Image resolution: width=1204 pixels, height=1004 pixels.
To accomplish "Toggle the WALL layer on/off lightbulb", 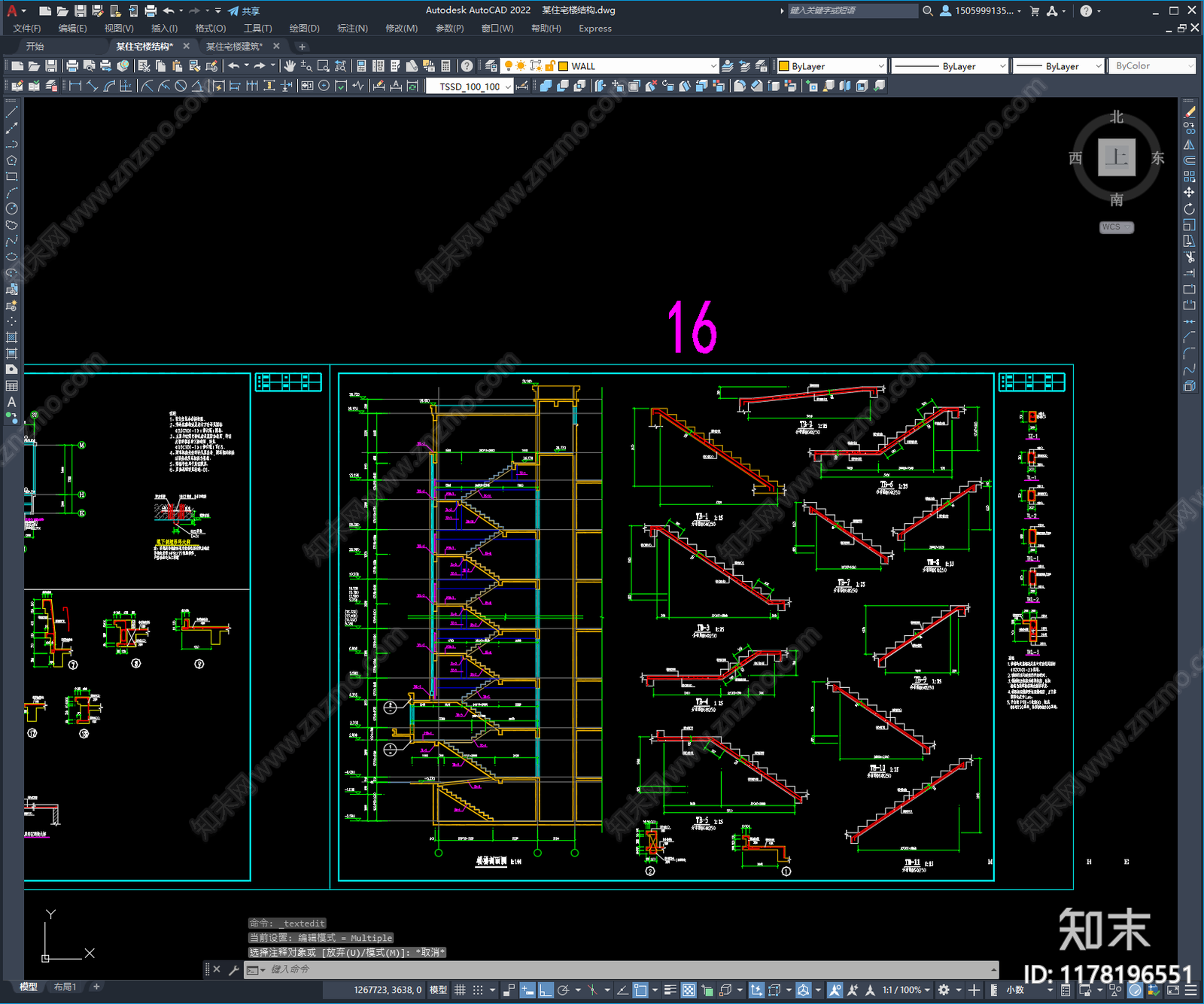I will 508,66.
